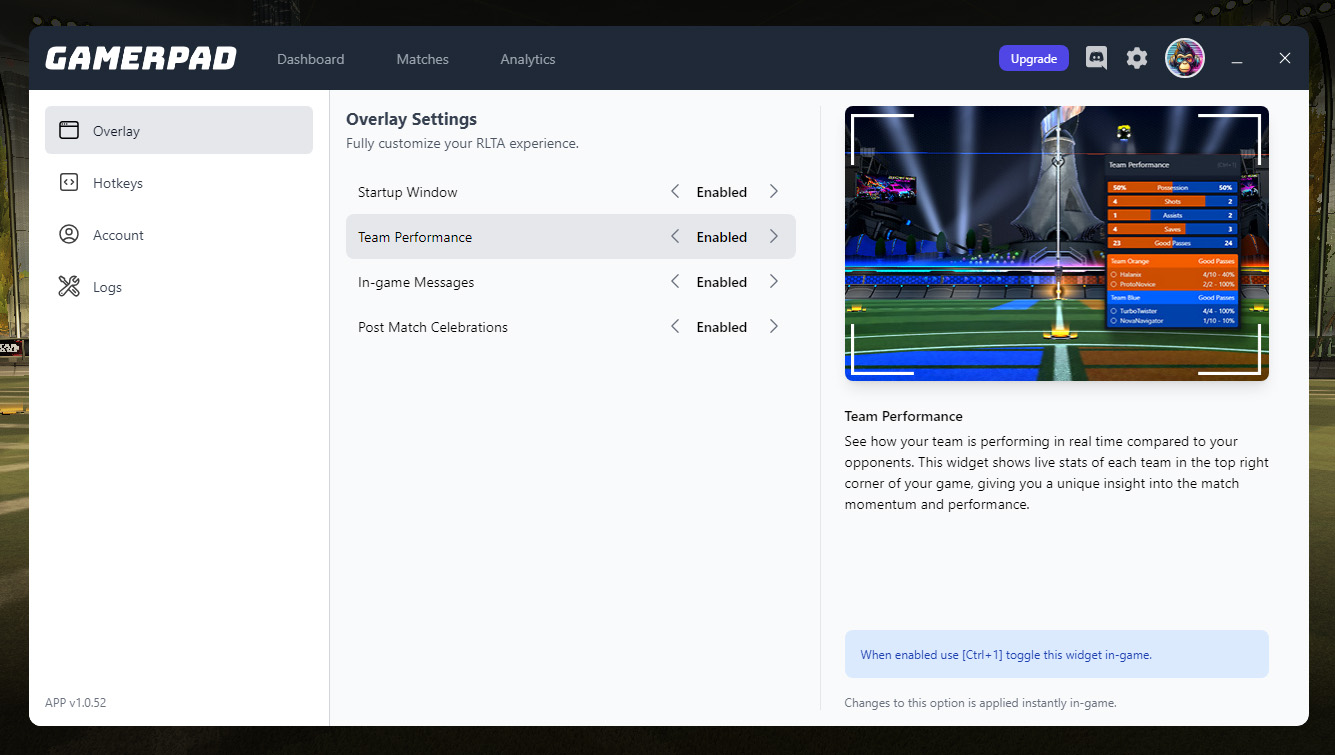Click the Enabled value for Post Match Celebrations
Viewport: 1335px width, 755px height.
pyautogui.click(x=722, y=327)
